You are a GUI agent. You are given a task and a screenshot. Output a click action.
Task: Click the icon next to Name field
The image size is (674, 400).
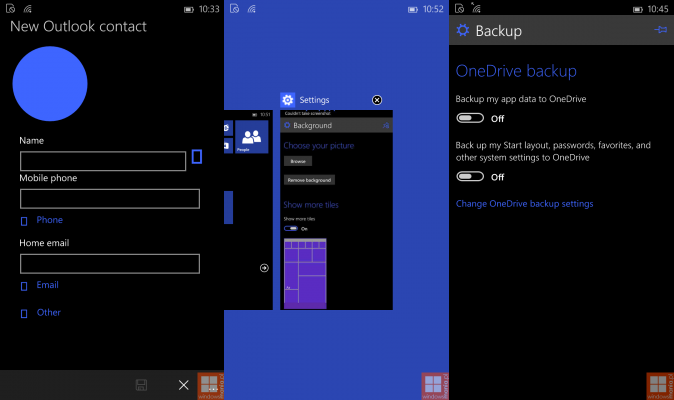pos(197,156)
